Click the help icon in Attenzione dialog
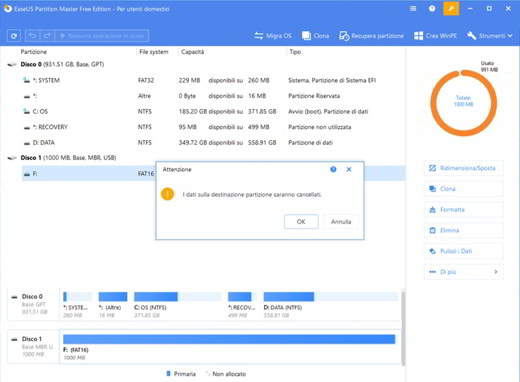Viewport: 520px width, 382px height. coord(333,169)
